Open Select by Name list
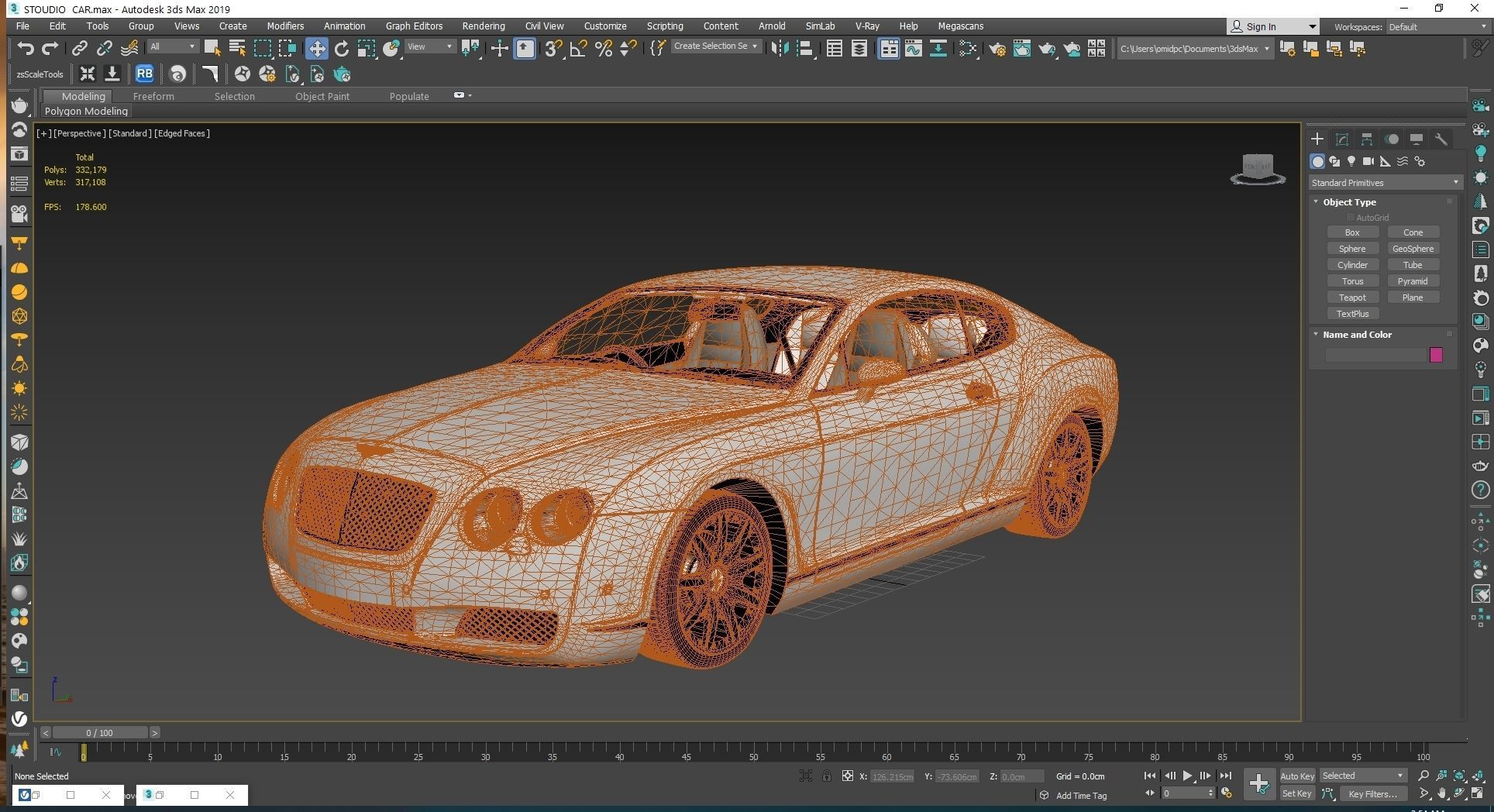 click(x=237, y=49)
